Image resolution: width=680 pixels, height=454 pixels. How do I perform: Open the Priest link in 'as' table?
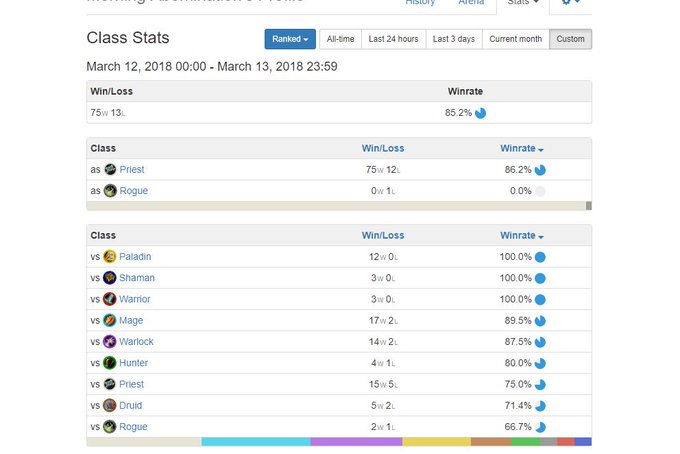132,170
